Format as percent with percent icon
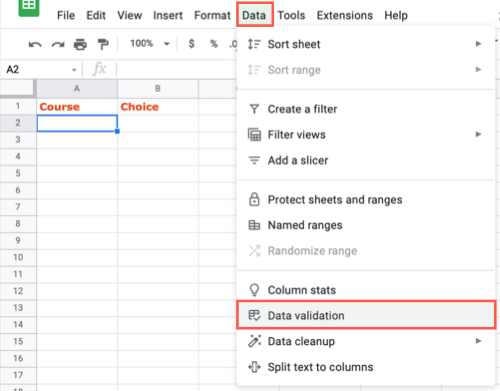 pyautogui.click(x=214, y=44)
